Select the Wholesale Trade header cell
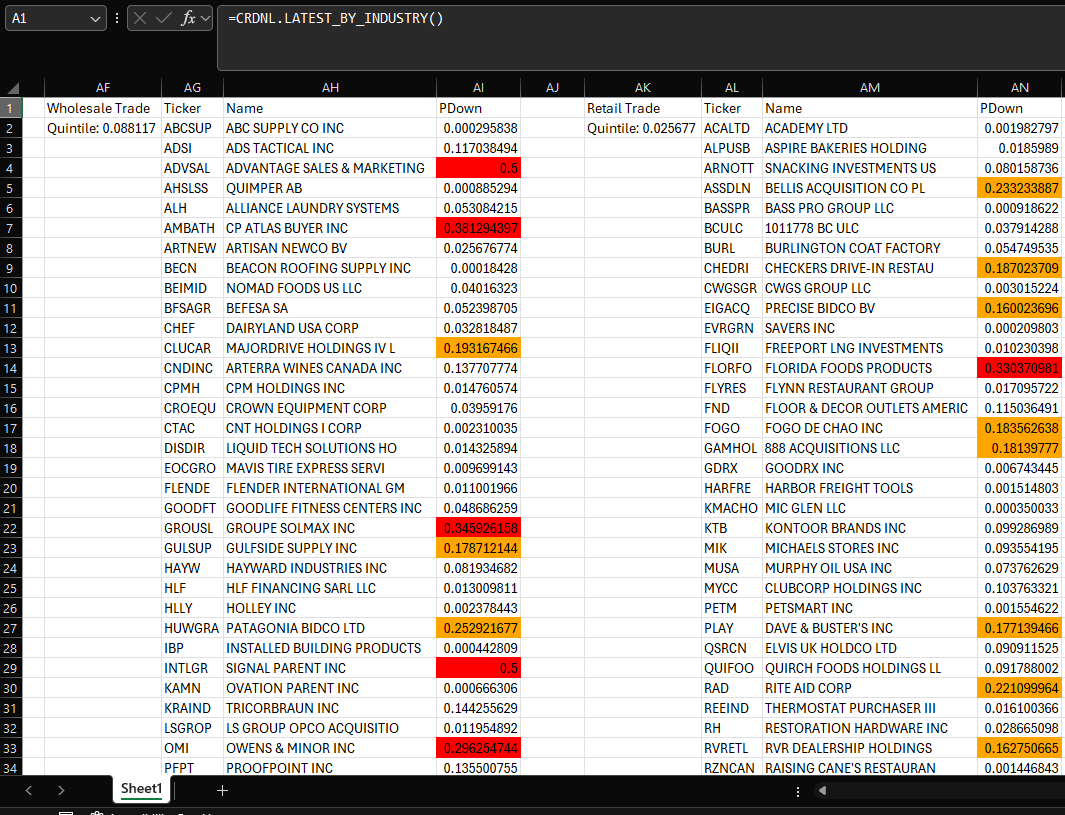This screenshot has height=815, width=1065. click(x=100, y=108)
